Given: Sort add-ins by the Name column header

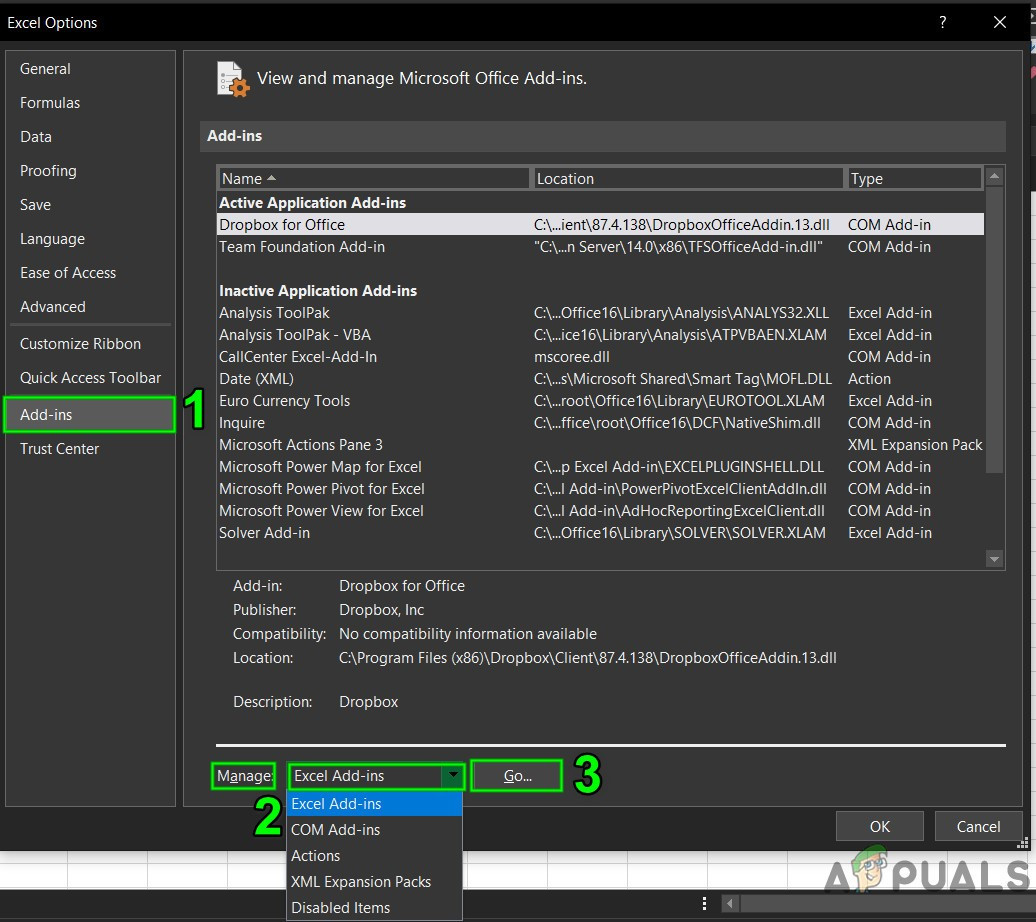Looking at the screenshot, I should click(x=373, y=179).
